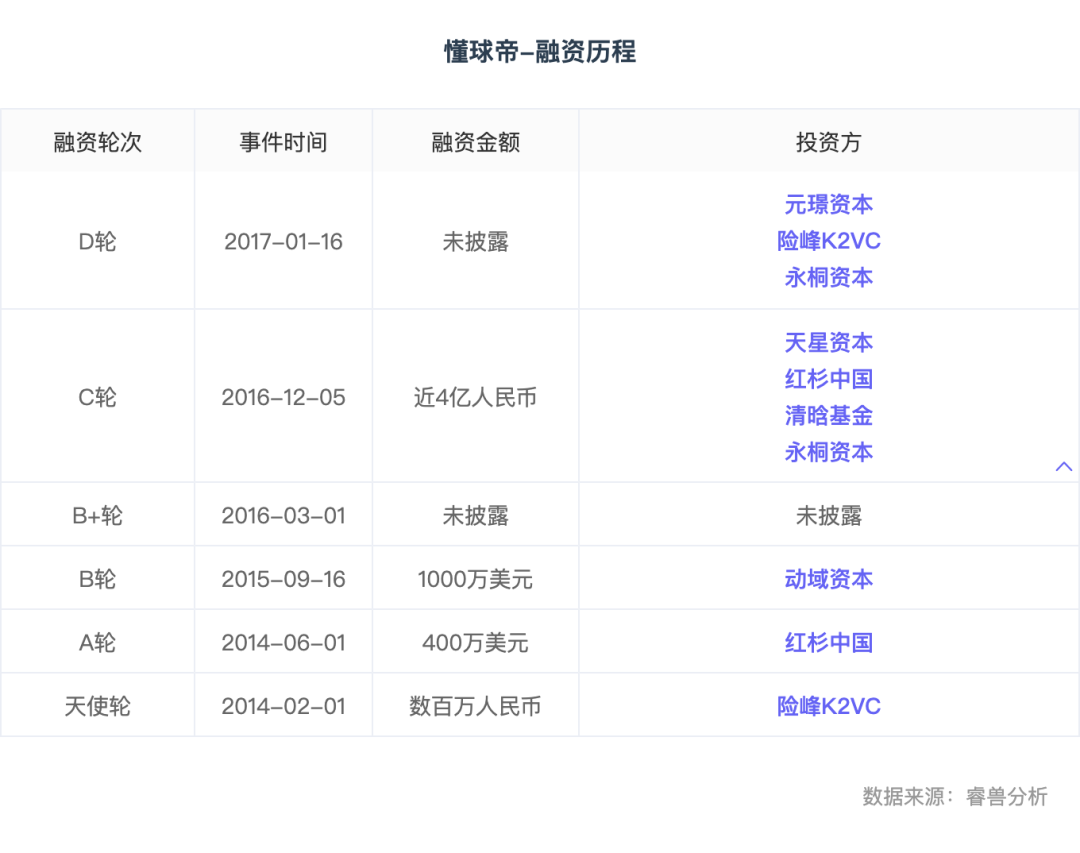
Task: Open 清晗基金 investor link
Action: pos(829,415)
